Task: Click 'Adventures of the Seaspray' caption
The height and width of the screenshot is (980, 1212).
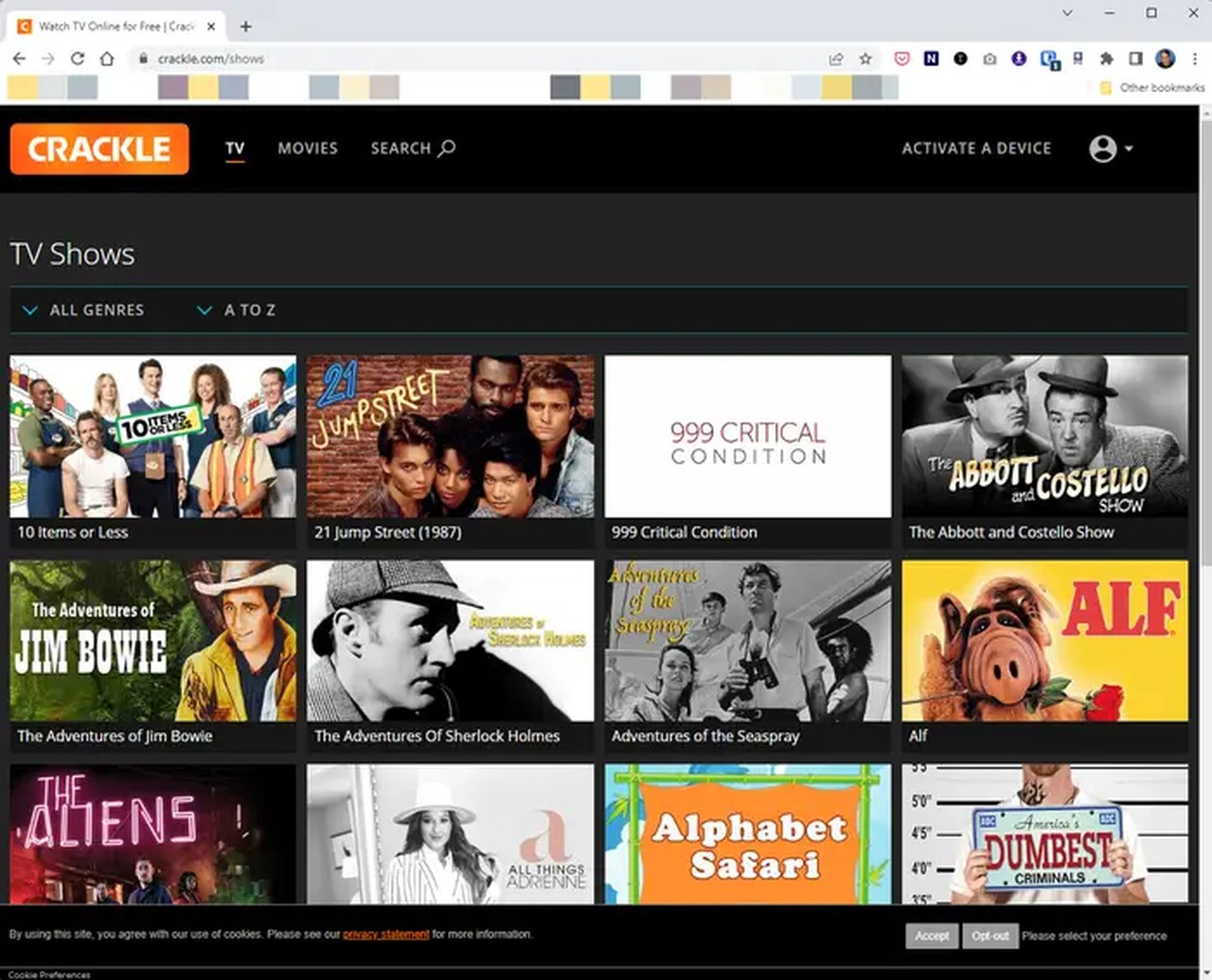Action: 705,736
